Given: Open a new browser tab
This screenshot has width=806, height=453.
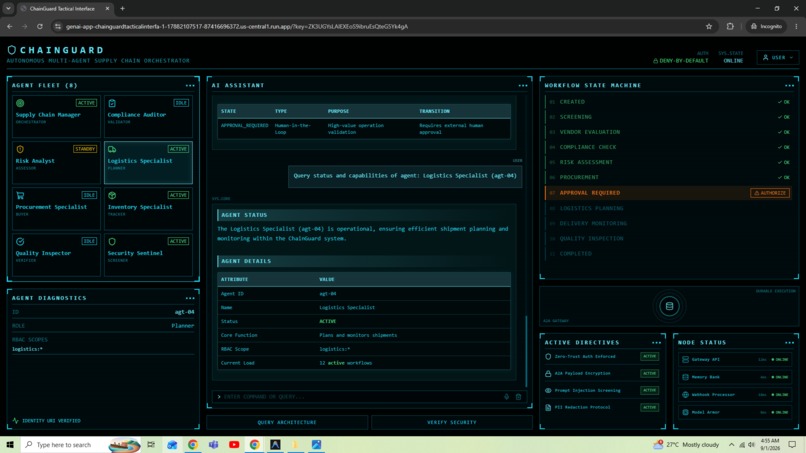Looking at the screenshot, I should [122, 8].
